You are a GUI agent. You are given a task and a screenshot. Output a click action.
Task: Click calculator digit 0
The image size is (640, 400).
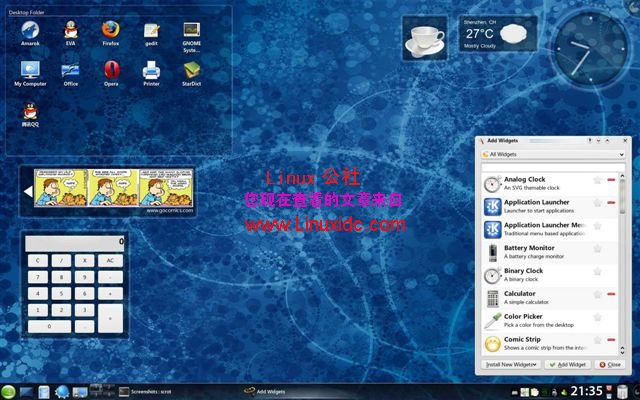[49, 326]
